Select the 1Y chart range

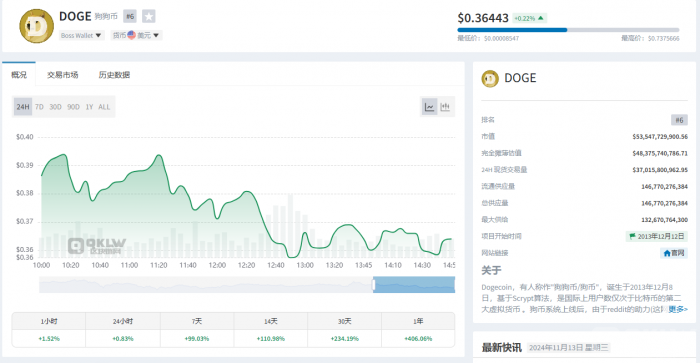tap(89, 107)
